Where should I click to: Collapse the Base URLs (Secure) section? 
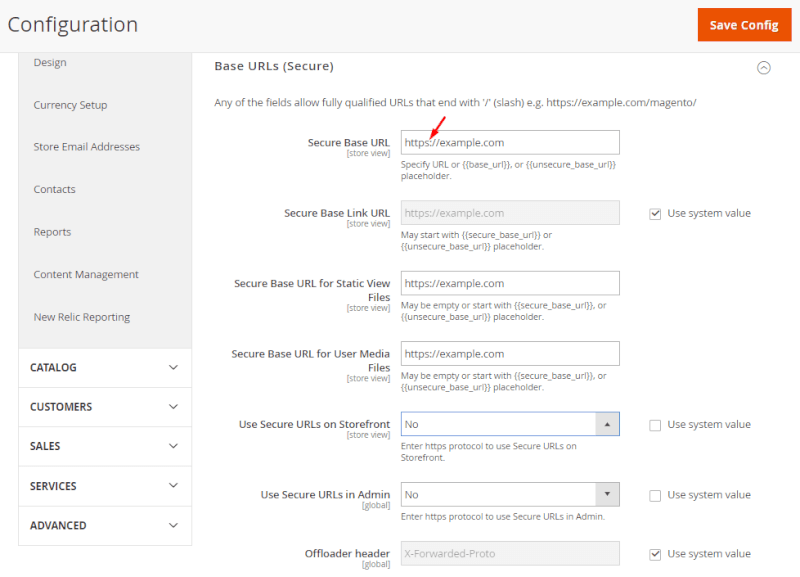763,67
